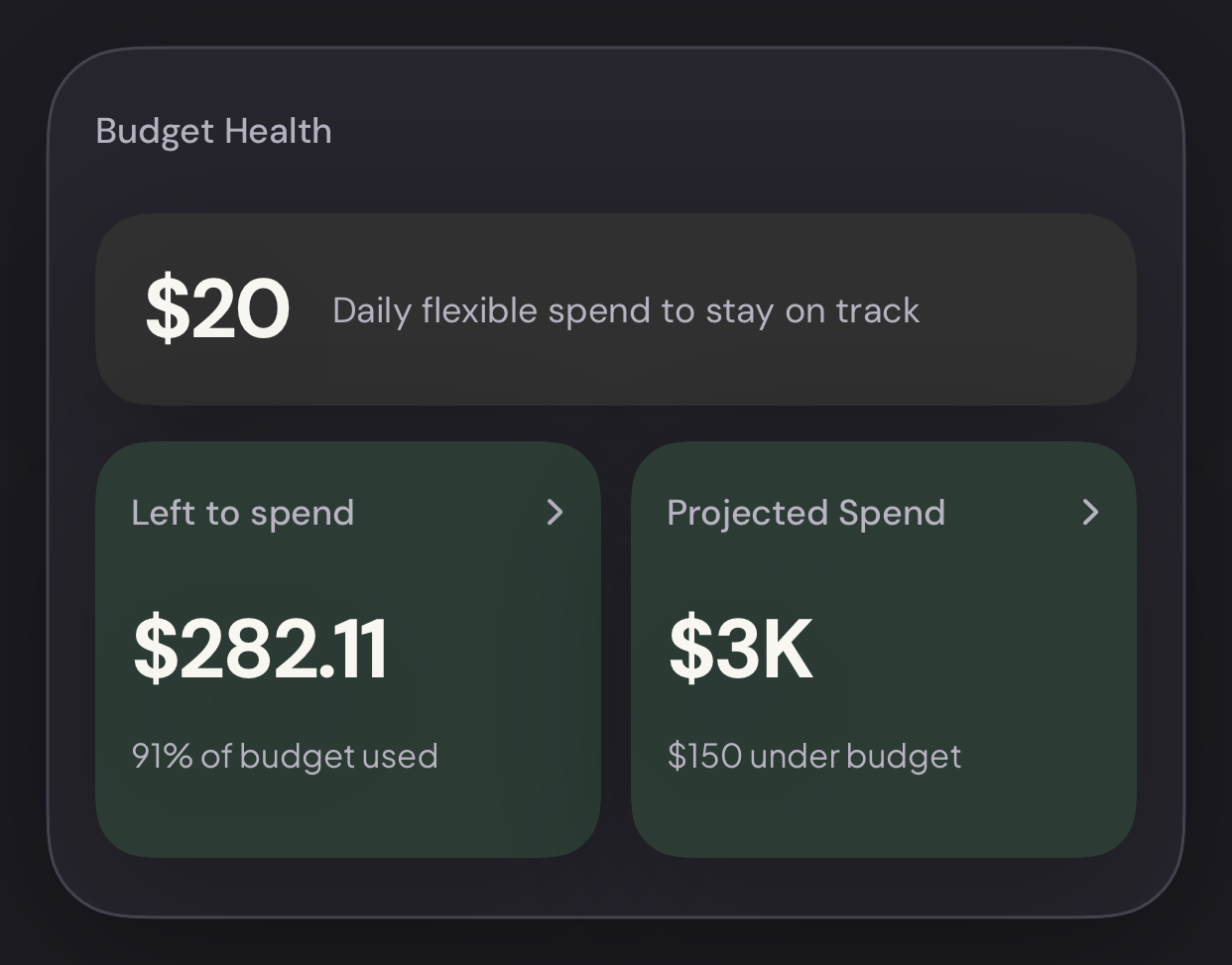Select the $20 daily flexible spend banner
The width and height of the screenshot is (1232, 965).
pyautogui.click(x=616, y=309)
